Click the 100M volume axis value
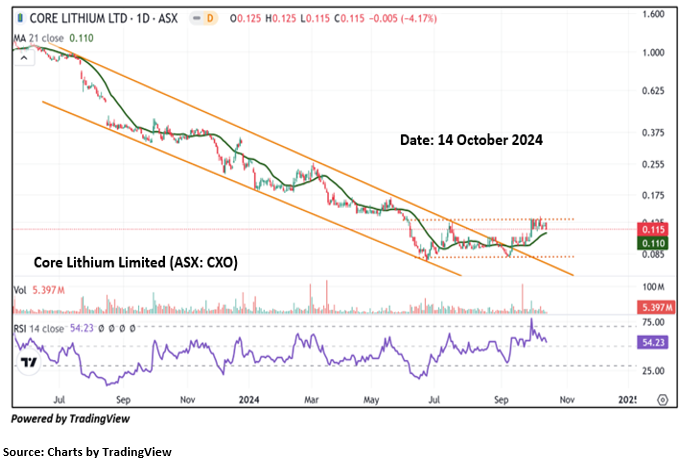 [653, 287]
